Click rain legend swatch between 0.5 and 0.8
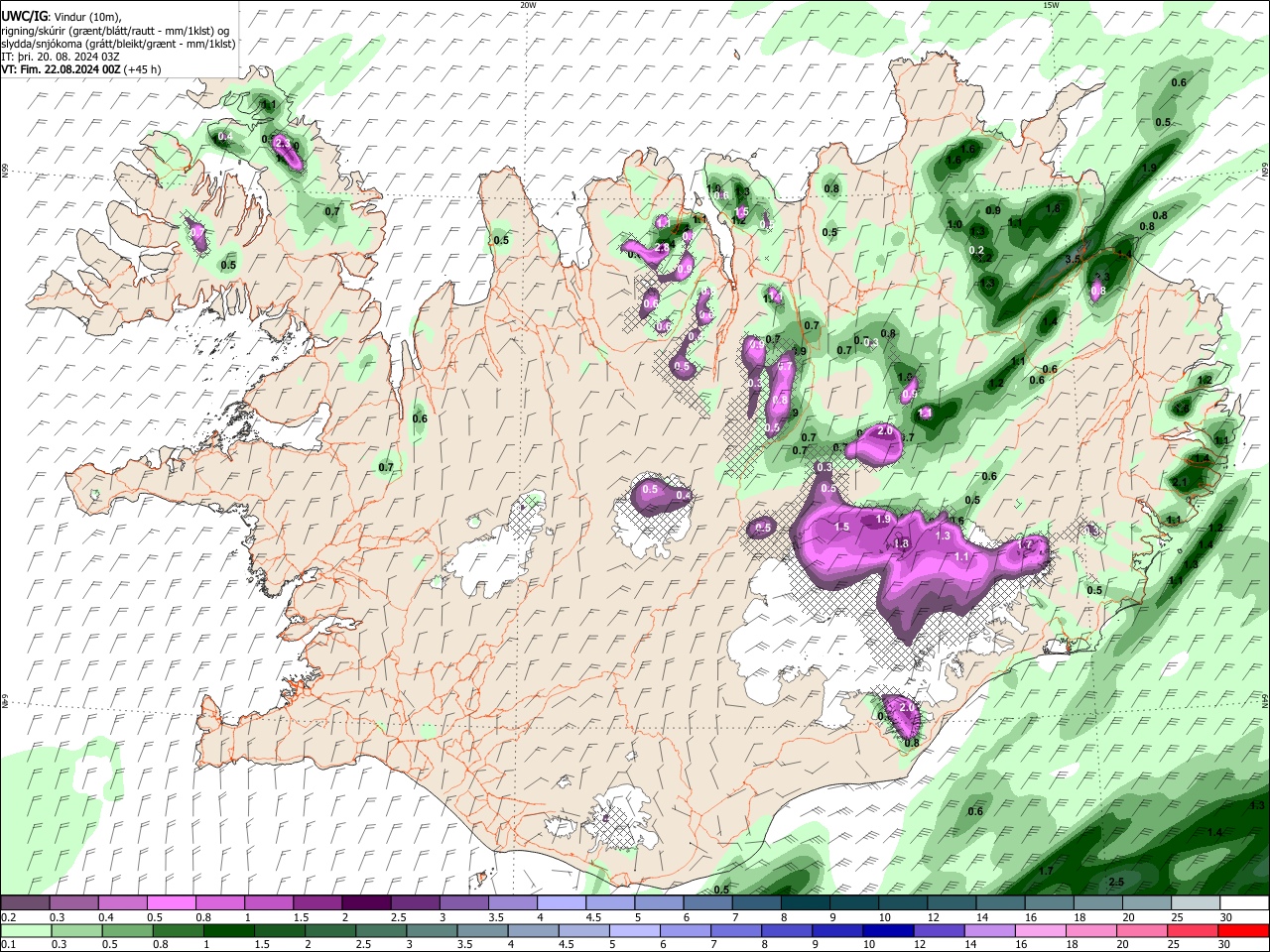The width and height of the screenshot is (1270, 952). [x=127, y=931]
